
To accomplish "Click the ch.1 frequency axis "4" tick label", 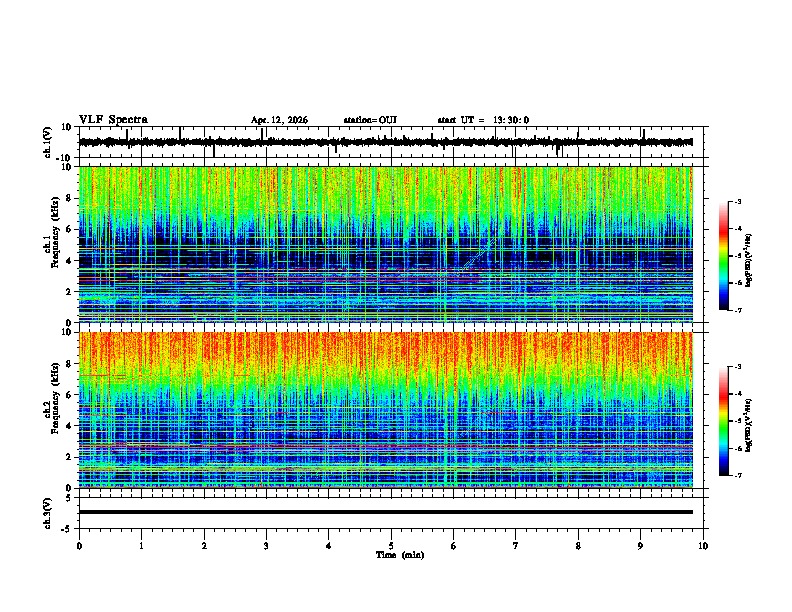I will pyautogui.click(x=71, y=261).
